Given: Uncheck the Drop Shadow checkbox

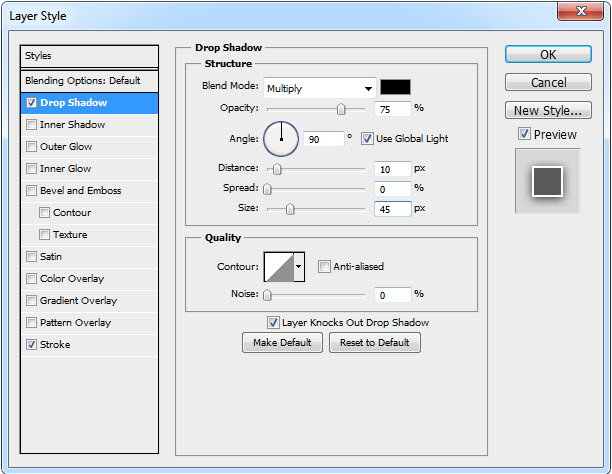Looking at the screenshot, I should 32,103.
